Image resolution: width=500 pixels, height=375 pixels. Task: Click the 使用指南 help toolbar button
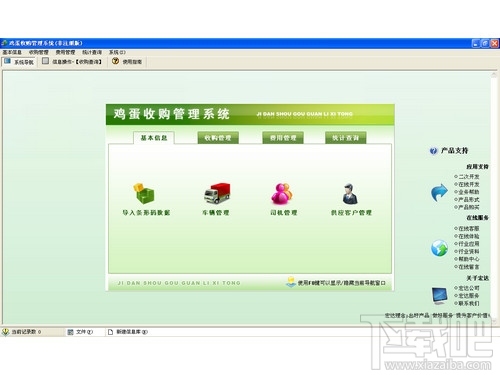(127, 62)
